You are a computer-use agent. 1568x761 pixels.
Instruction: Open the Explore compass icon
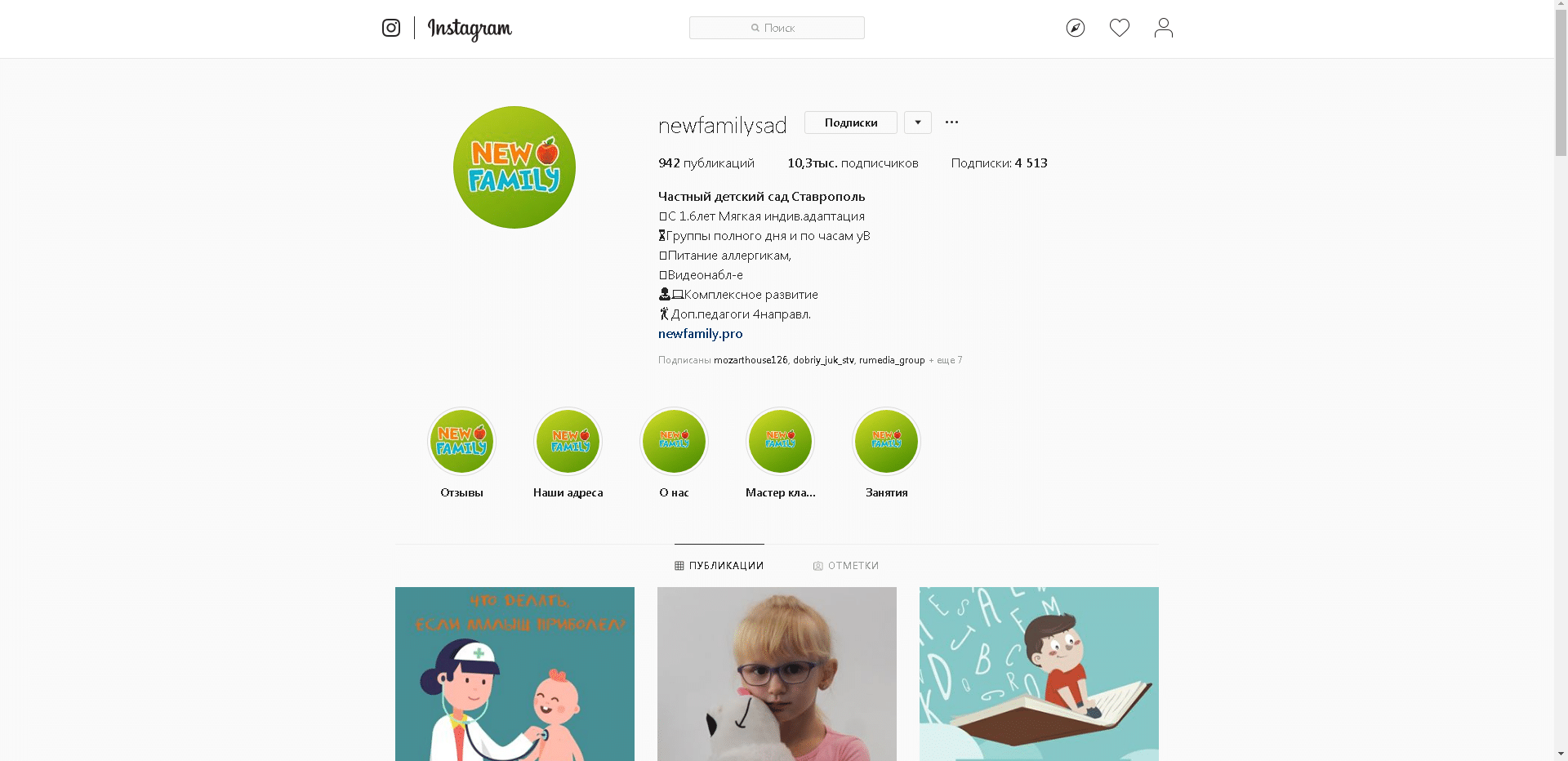(1076, 28)
